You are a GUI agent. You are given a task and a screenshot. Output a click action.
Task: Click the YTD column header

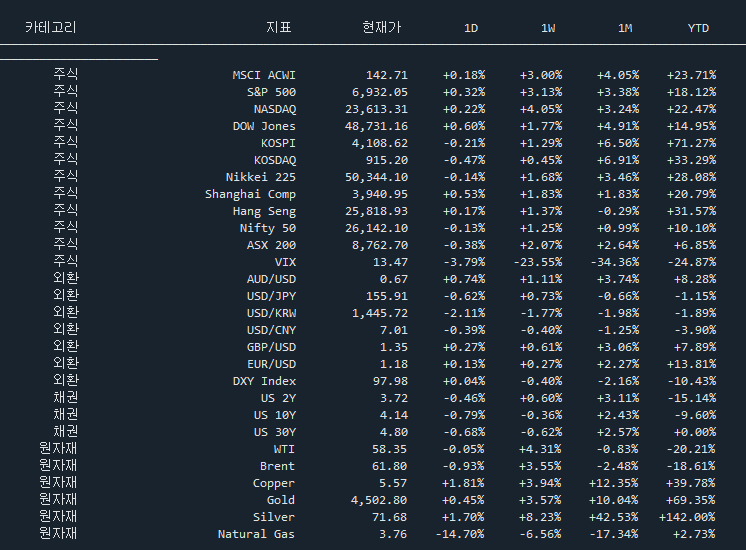tap(698, 28)
